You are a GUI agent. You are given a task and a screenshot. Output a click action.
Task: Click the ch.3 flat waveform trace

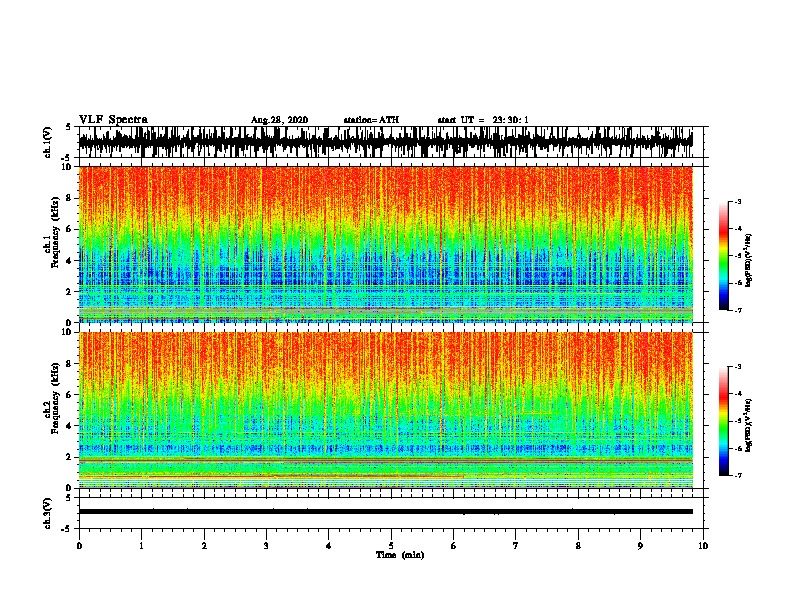tap(385, 512)
